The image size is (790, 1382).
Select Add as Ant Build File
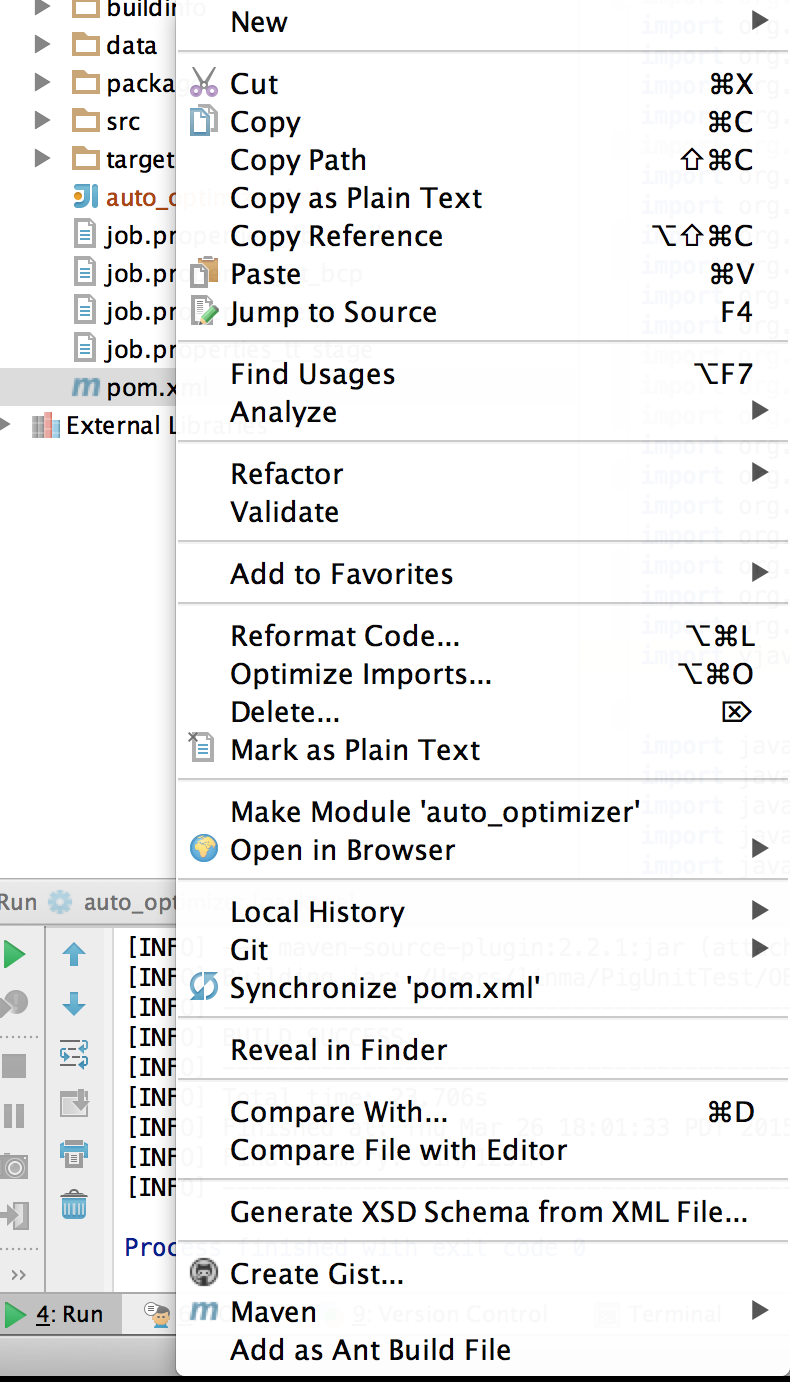point(482,1350)
